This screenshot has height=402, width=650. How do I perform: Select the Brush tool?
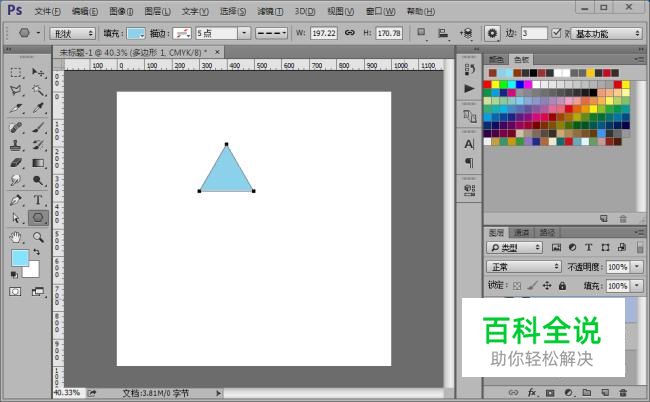(x=39, y=127)
